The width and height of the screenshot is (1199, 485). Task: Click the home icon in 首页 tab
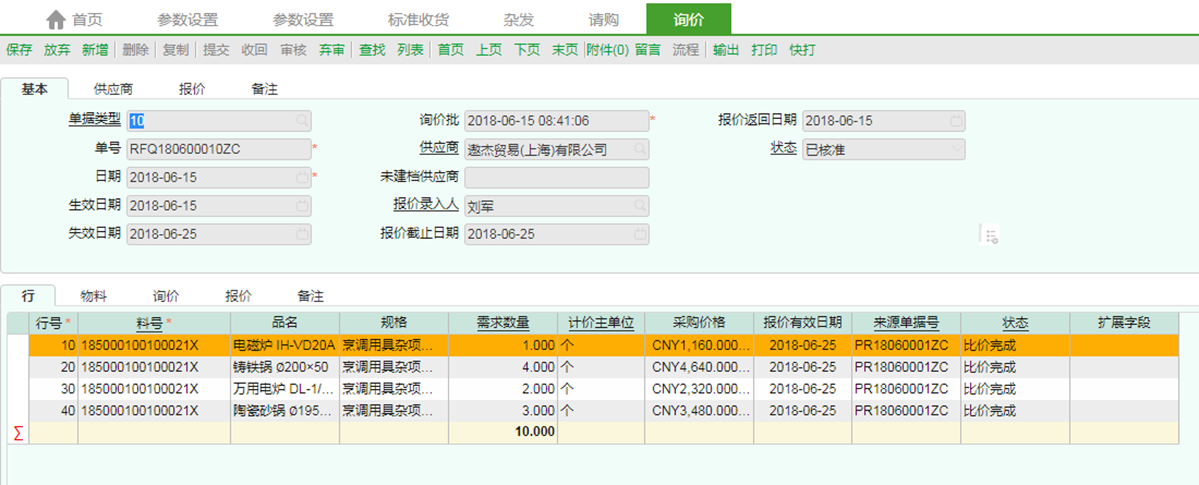pos(56,20)
